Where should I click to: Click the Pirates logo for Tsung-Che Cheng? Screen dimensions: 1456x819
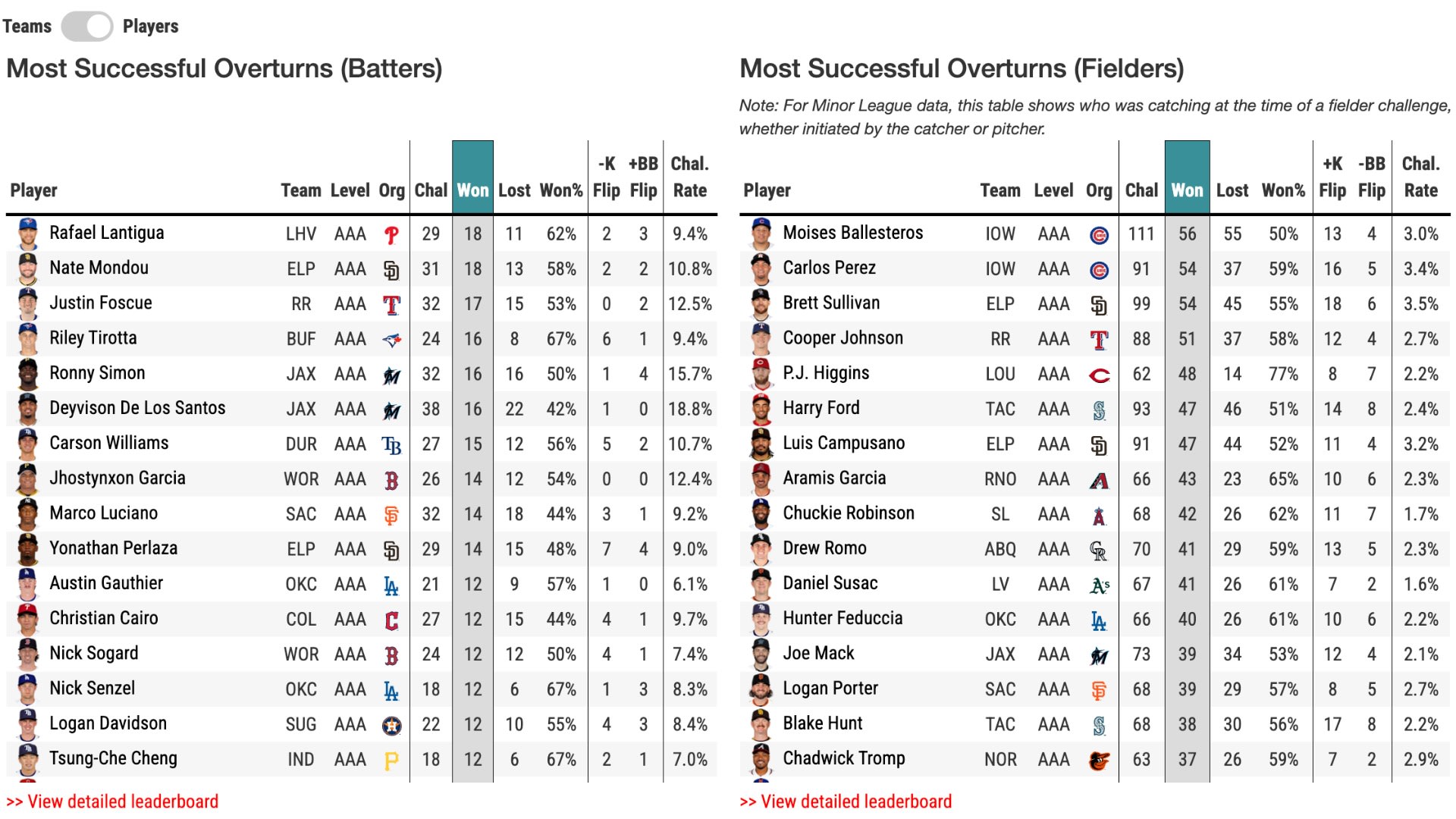click(391, 761)
